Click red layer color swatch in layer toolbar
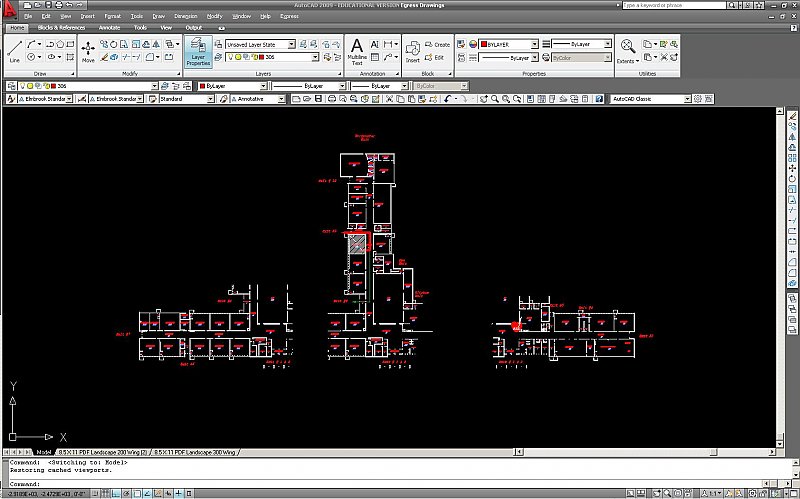 (53, 86)
